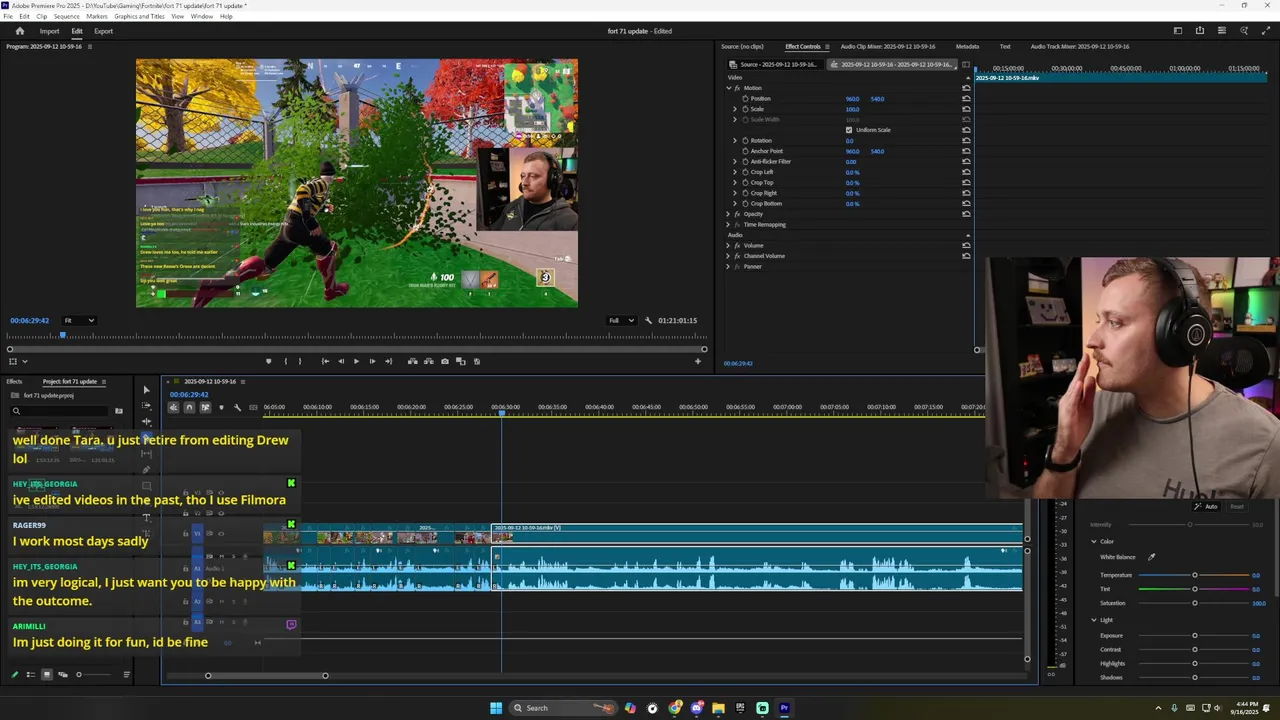
Task: Adjust the Tint slider handle
Action: pos(1194,589)
